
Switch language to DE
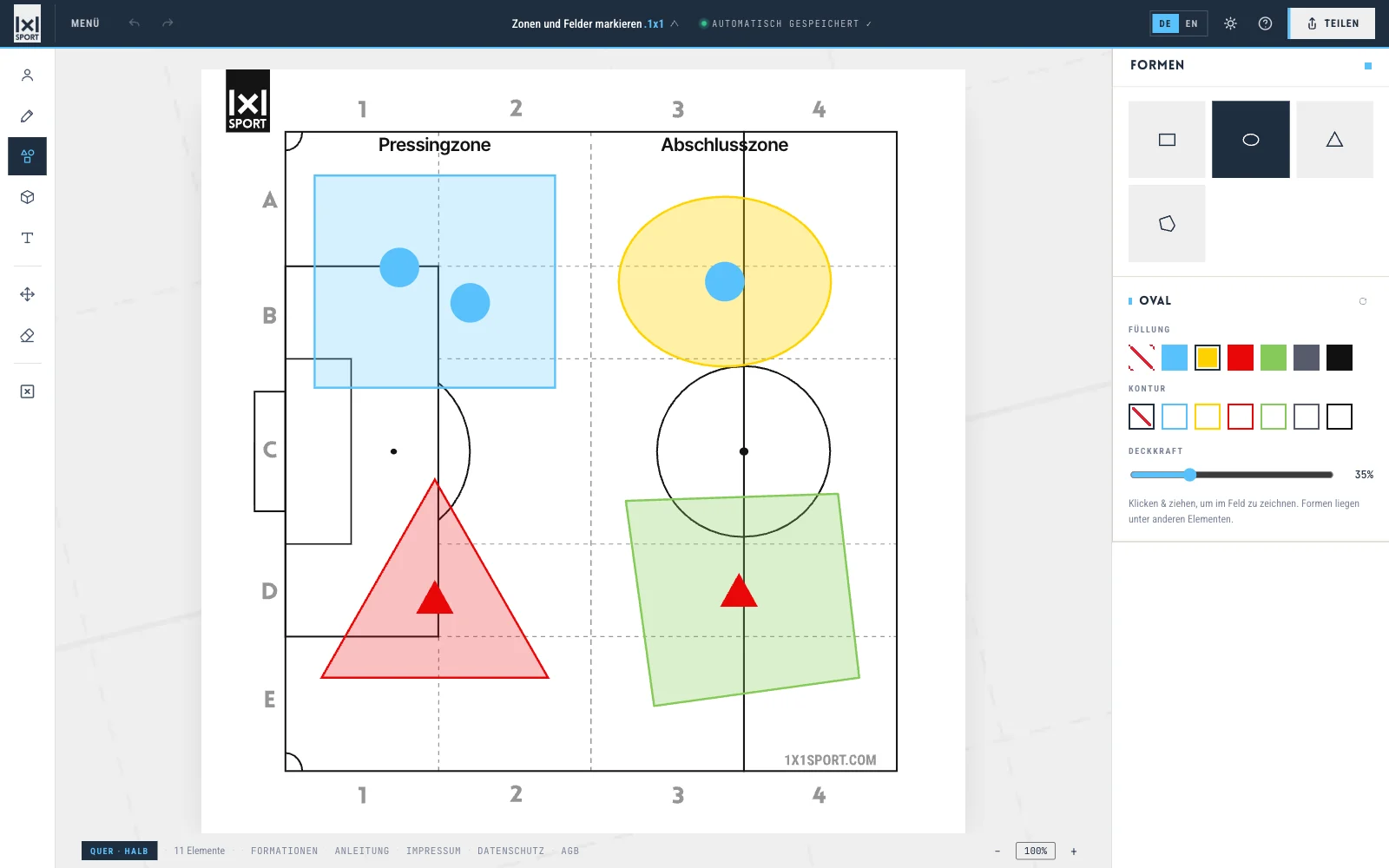pyautogui.click(x=1165, y=23)
